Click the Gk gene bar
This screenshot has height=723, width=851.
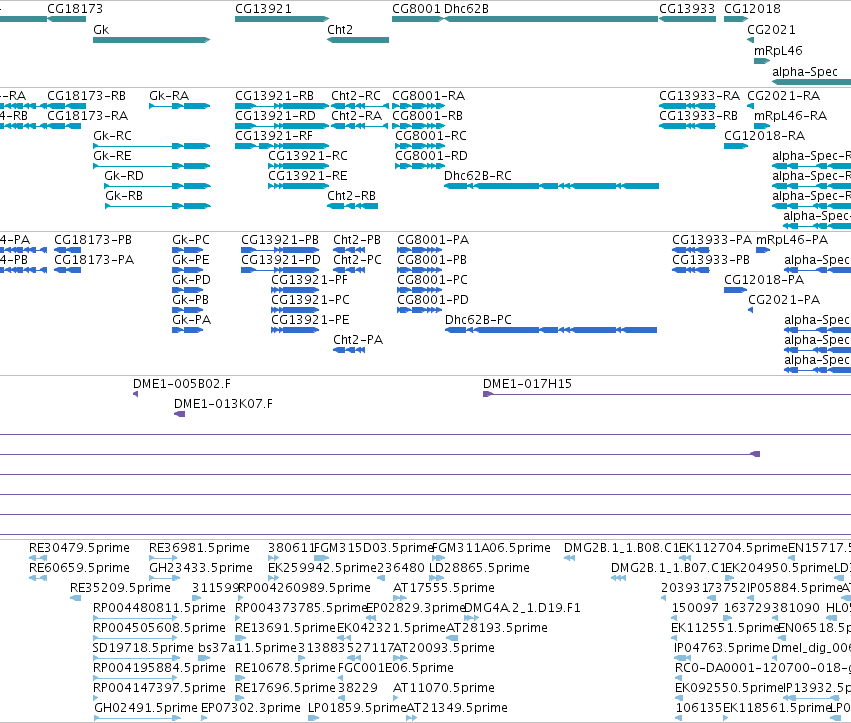pos(151,40)
